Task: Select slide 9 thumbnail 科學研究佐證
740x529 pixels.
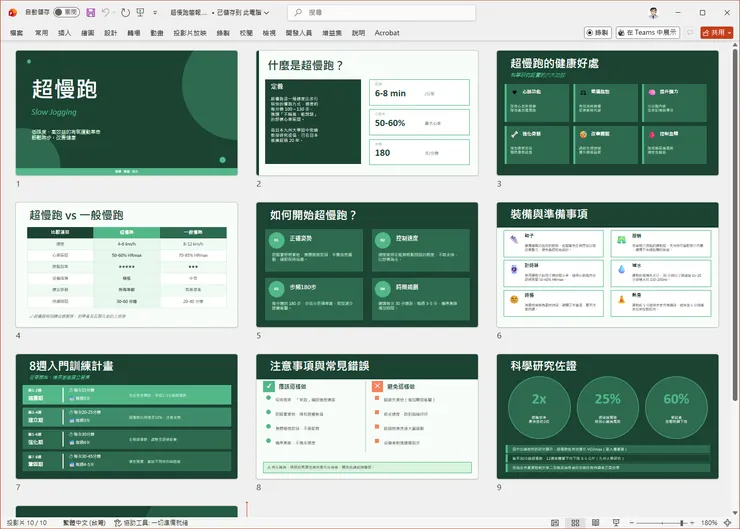Action: click(607, 417)
